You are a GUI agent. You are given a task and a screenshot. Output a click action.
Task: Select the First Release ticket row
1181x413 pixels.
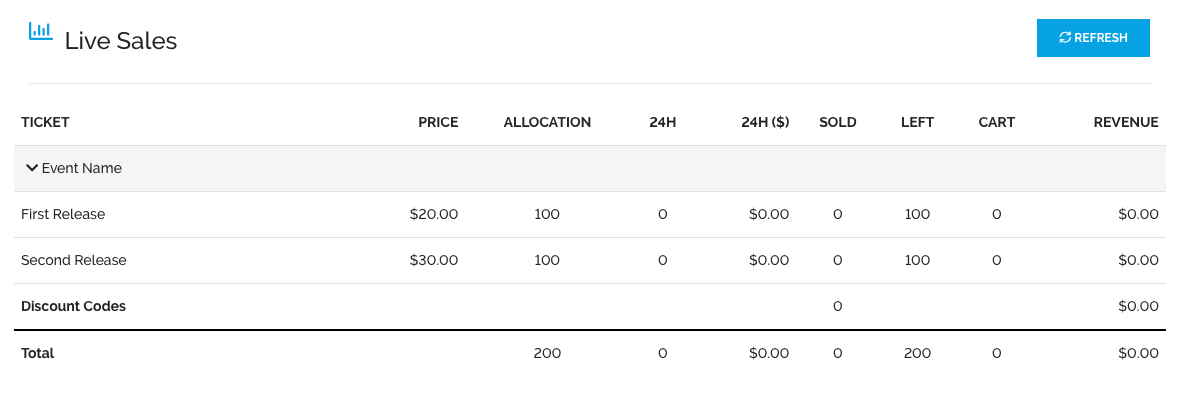pos(63,214)
